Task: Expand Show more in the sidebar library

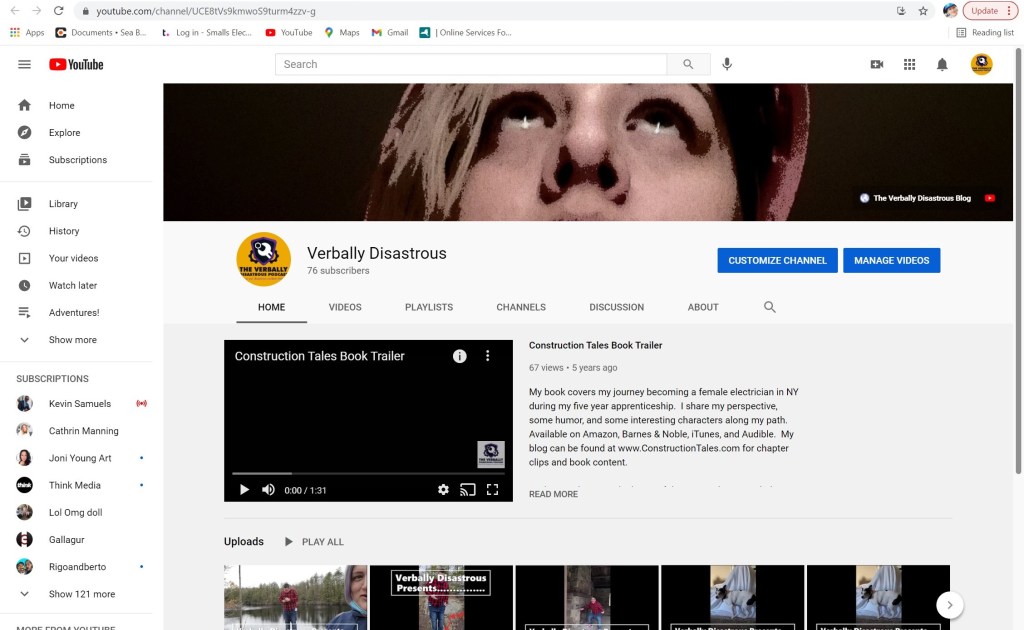Action: click(x=72, y=340)
